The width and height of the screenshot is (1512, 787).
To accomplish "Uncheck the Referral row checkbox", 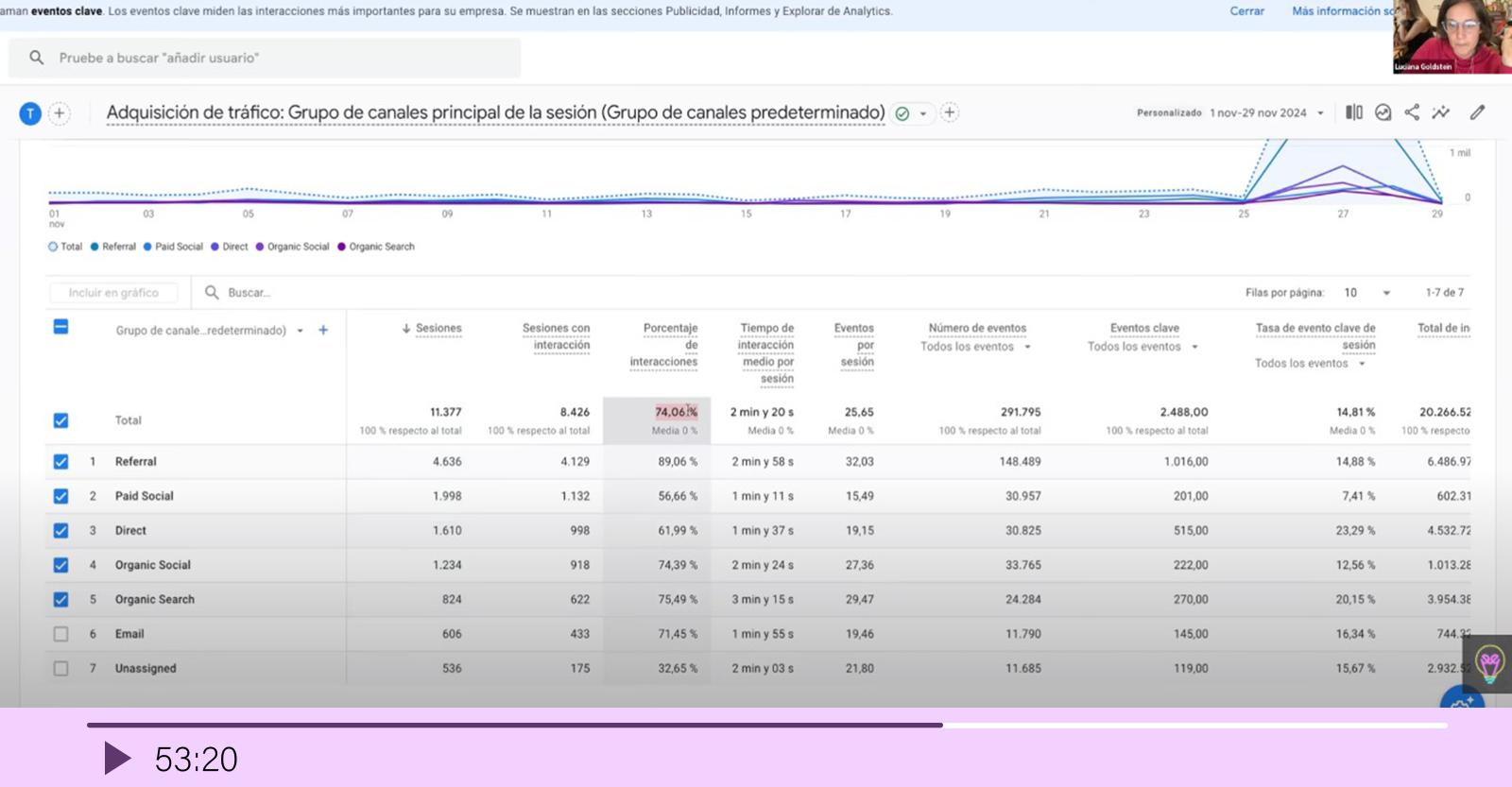I will 60,462.
